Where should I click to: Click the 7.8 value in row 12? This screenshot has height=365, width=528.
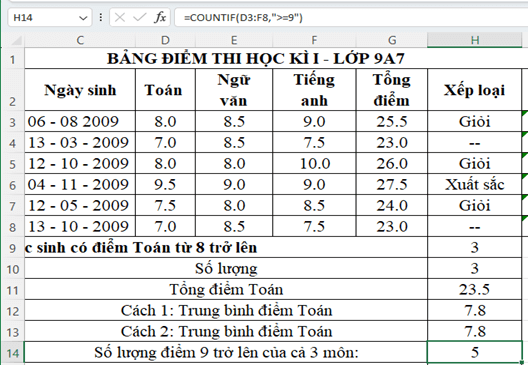(474, 310)
